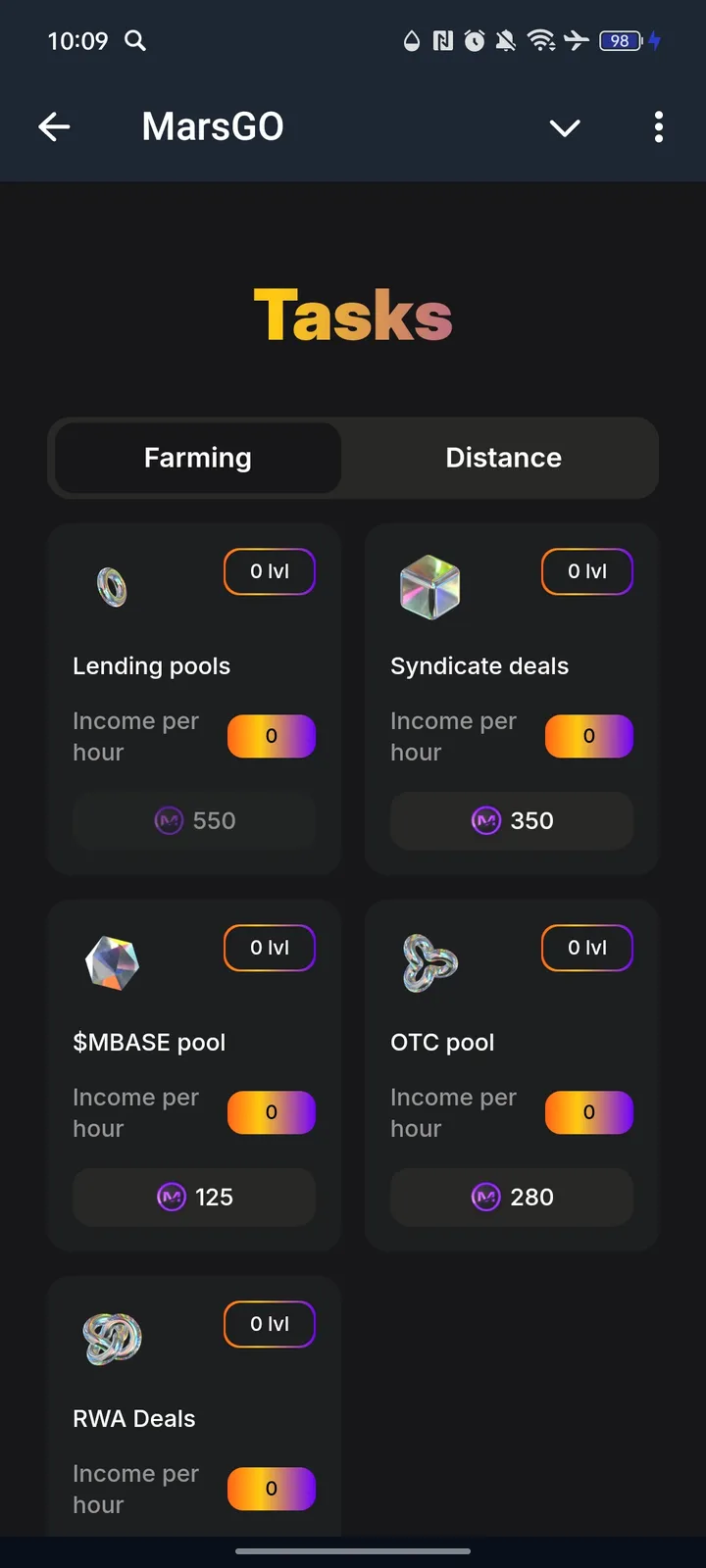Select the $MBASE pool gem icon
Viewport: 706px width, 1568px height.
[x=112, y=962]
